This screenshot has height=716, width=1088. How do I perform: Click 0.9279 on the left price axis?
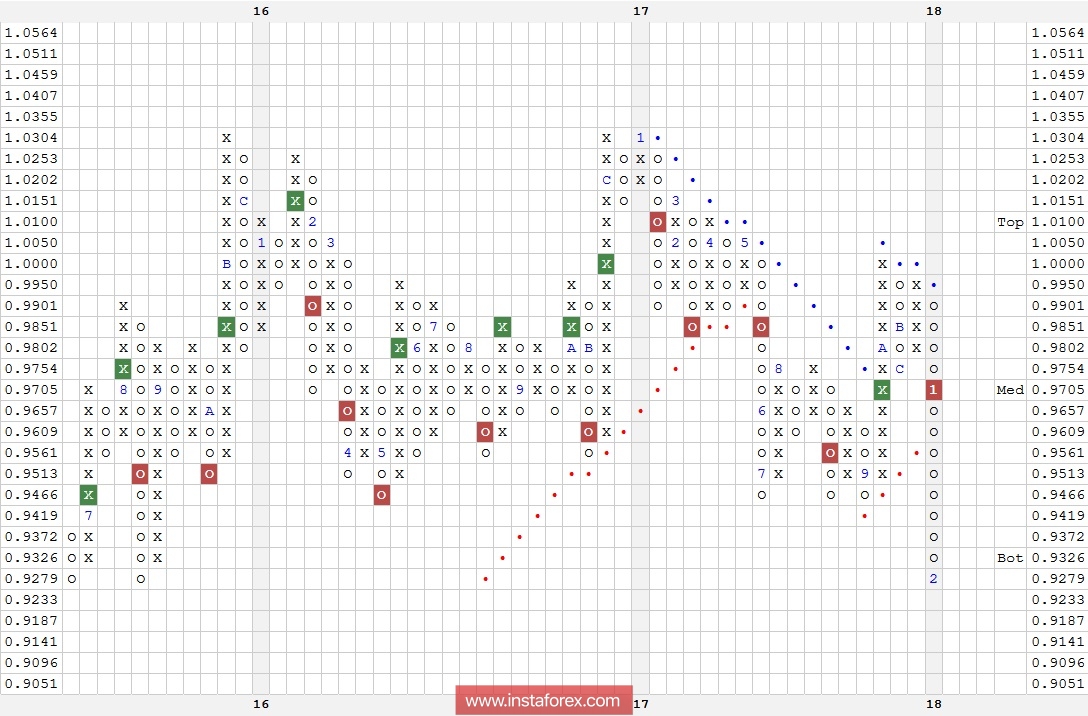tap(31, 579)
